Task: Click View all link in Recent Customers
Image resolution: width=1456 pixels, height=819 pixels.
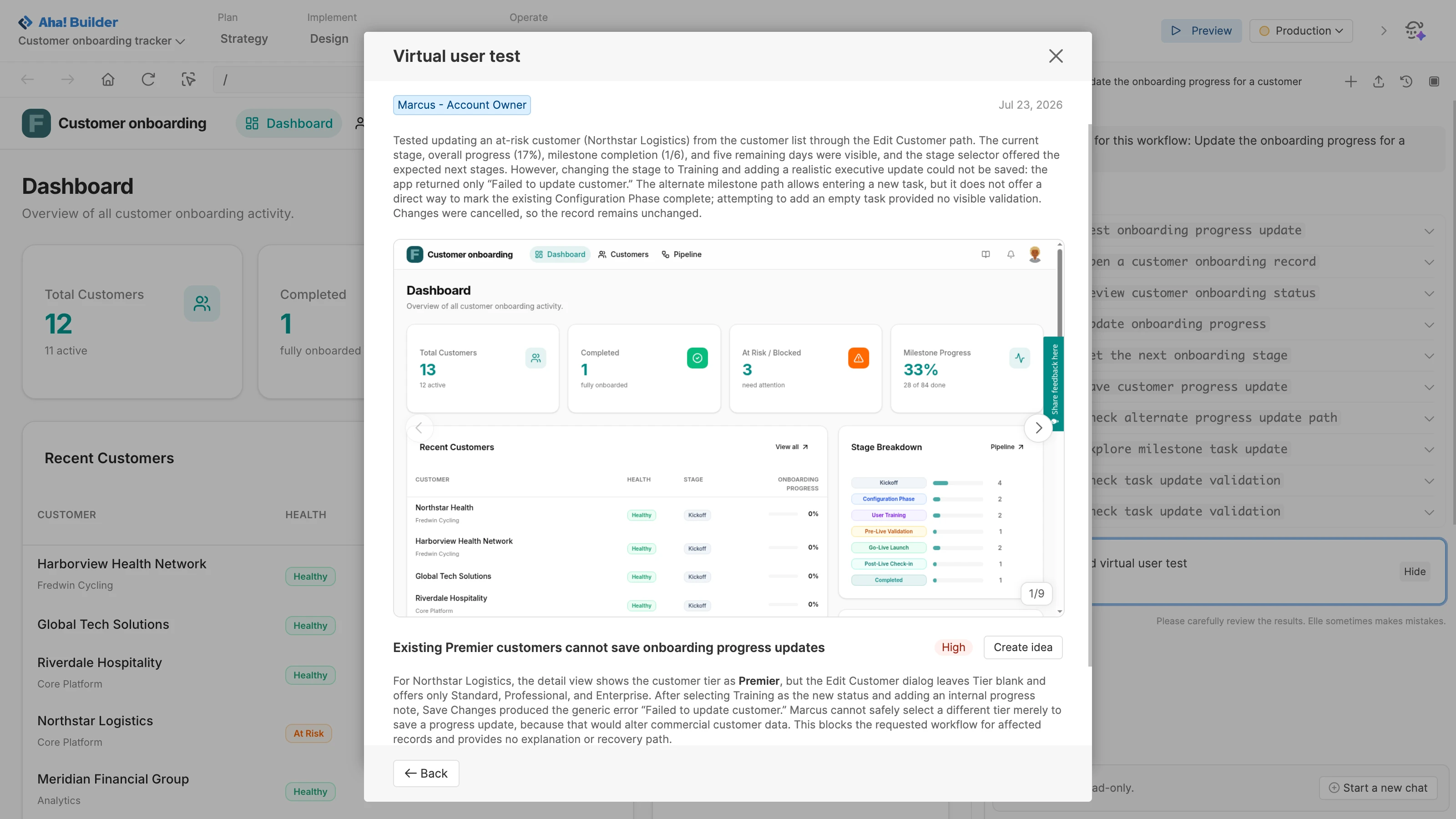Action: pos(791,446)
